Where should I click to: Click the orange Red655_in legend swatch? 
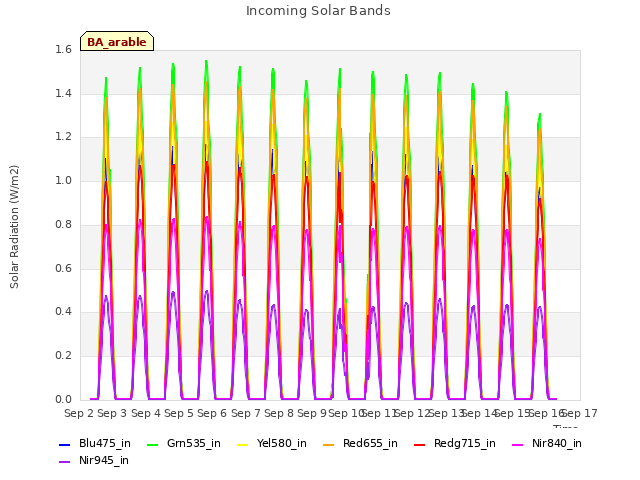click(329, 444)
